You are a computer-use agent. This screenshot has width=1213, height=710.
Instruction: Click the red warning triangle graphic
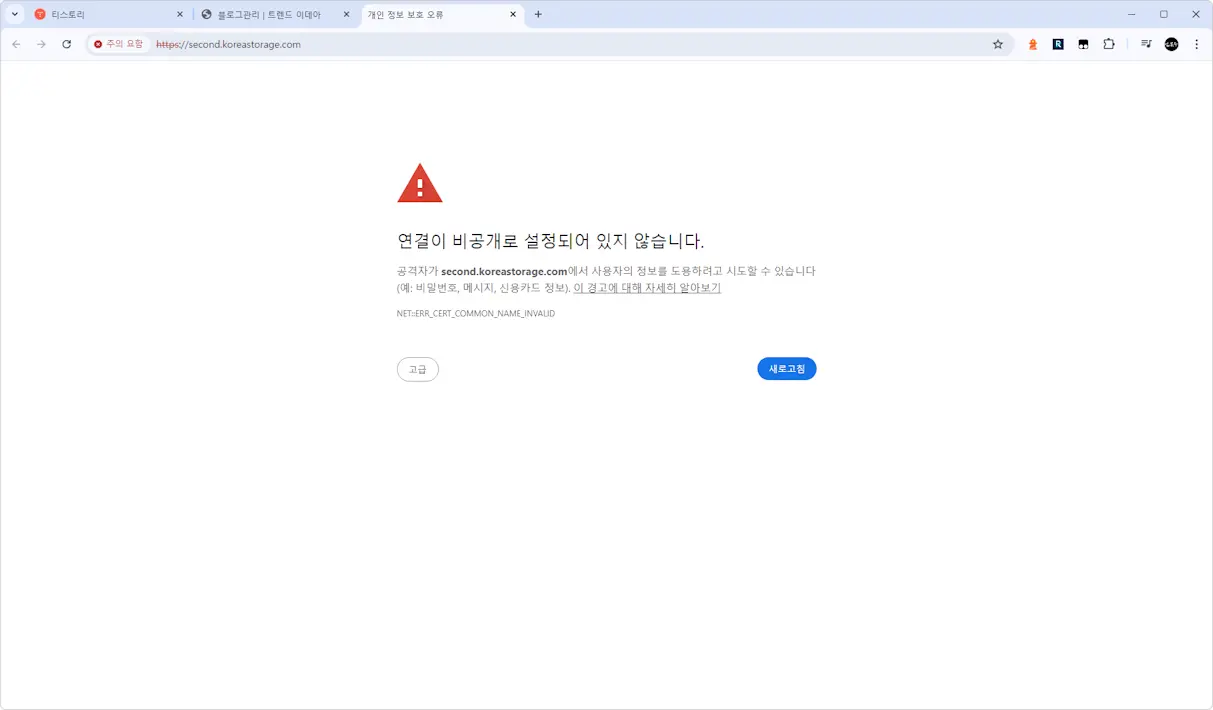[x=420, y=182]
